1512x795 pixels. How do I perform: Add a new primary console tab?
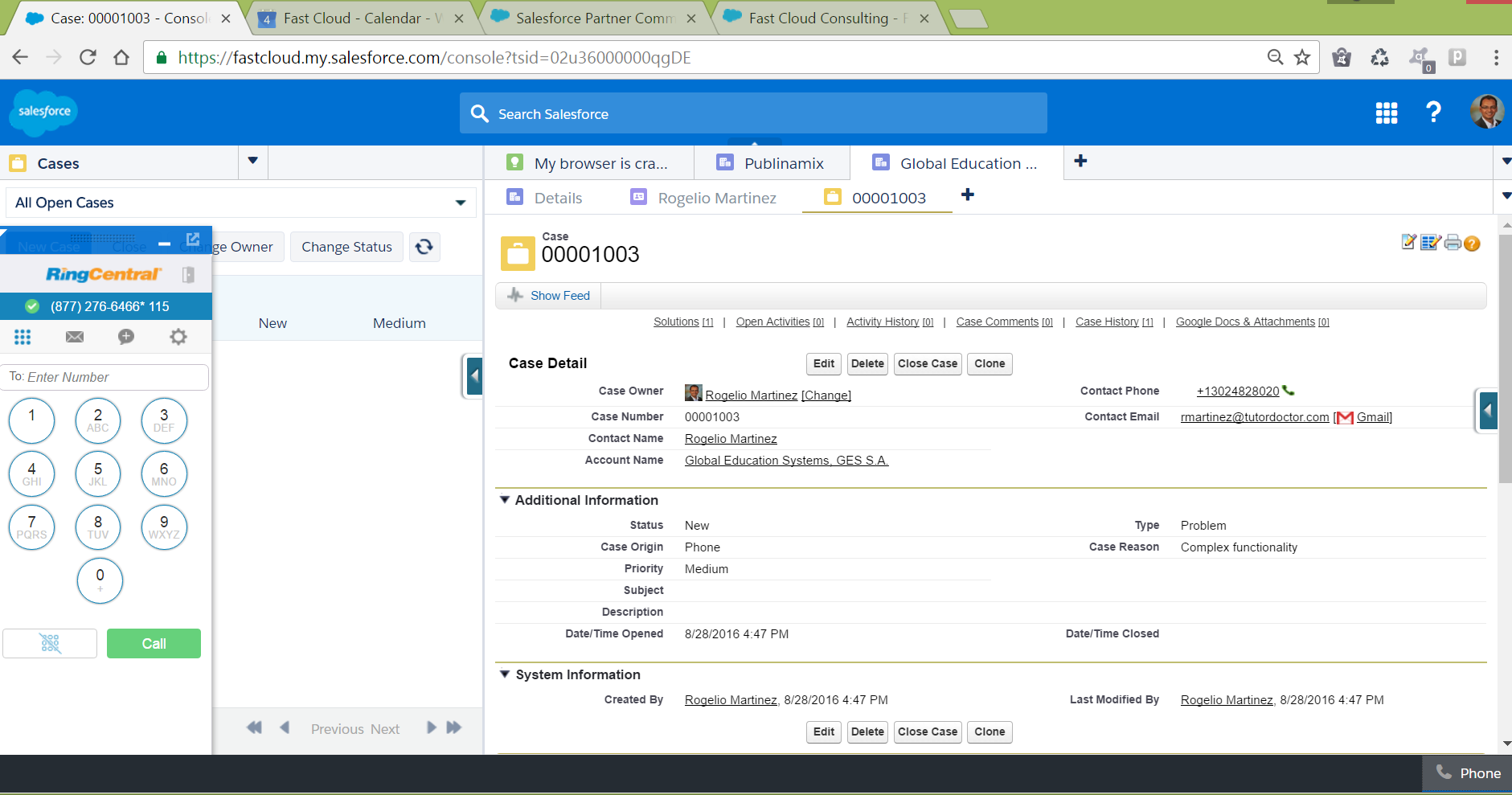tap(1080, 161)
